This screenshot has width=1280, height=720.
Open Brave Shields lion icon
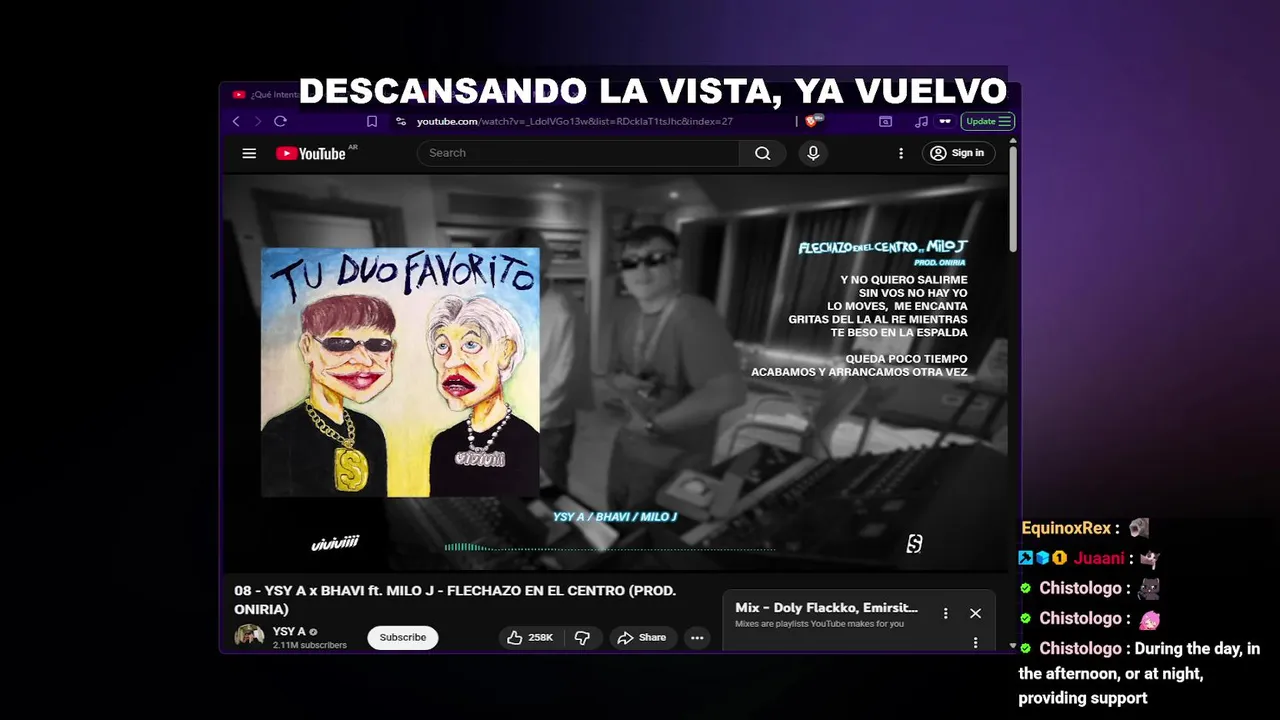[x=813, y=121]
